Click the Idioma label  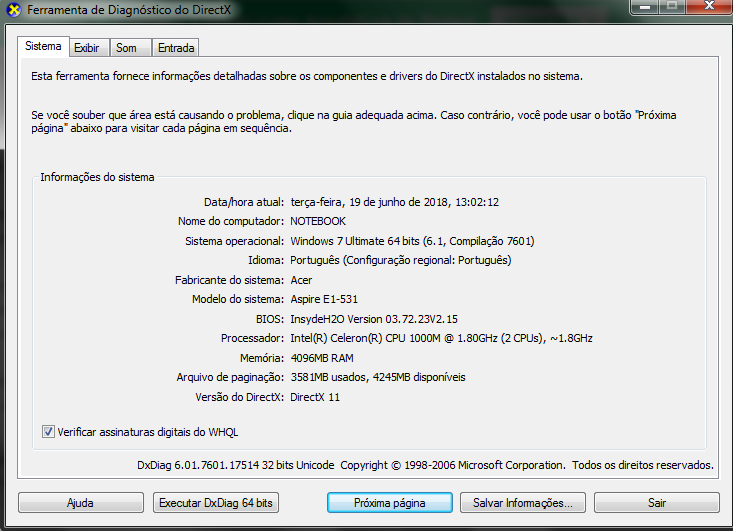click(x=266, y=260)
